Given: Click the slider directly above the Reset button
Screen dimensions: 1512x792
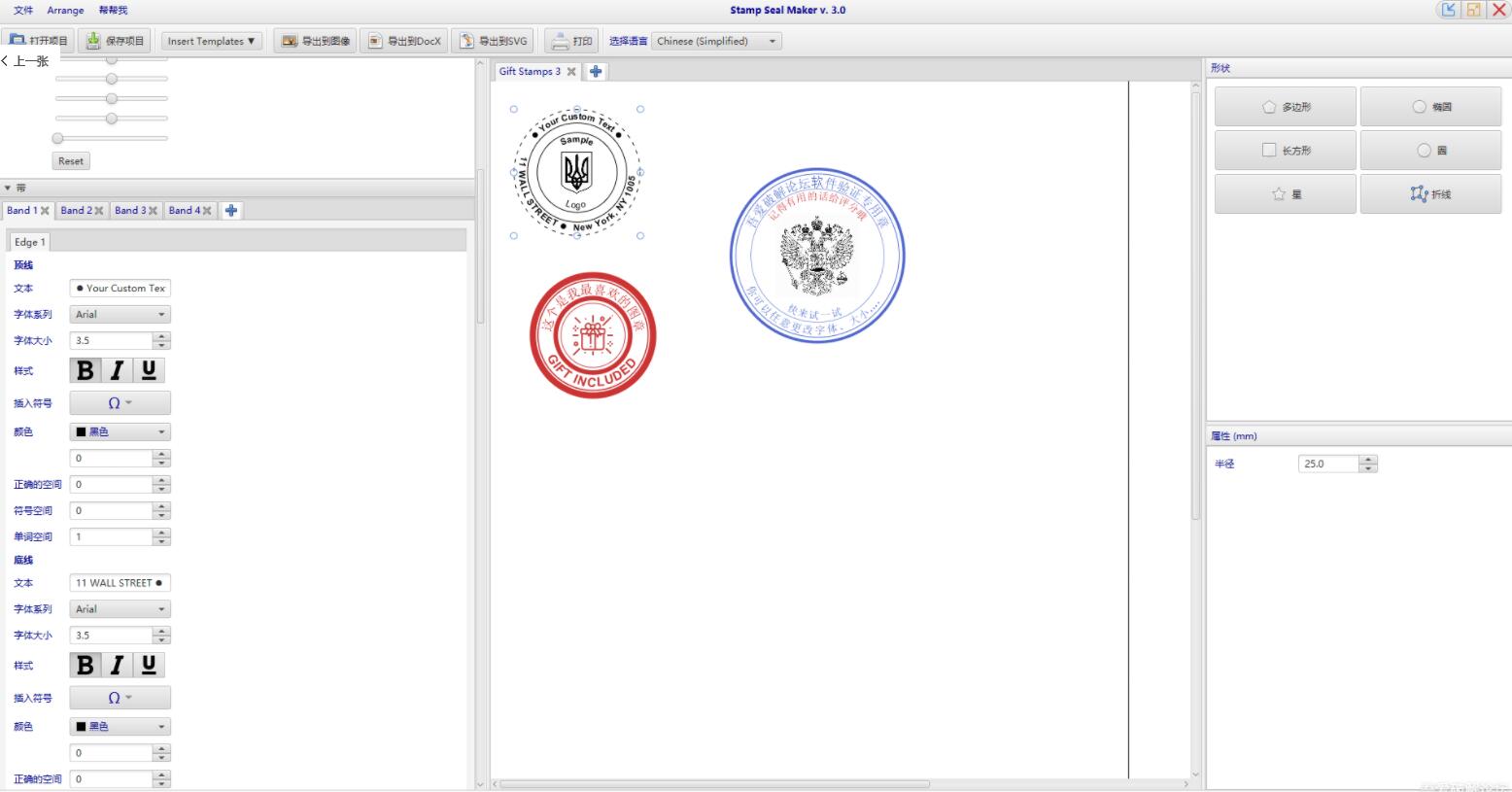Looking at the screenshot, I should (112, 138).
